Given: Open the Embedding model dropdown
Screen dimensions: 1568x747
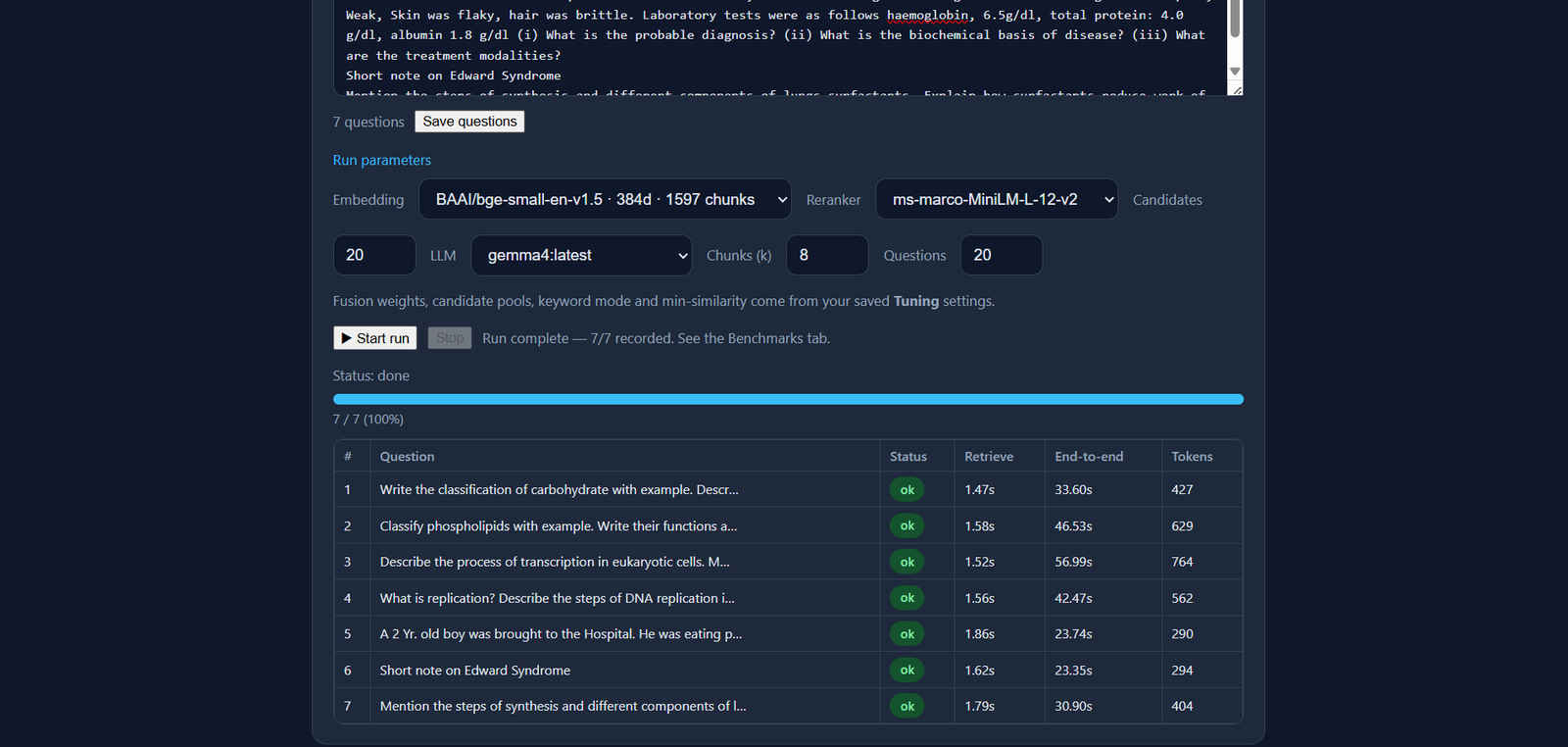Looking at the screenshot, I should point(605,199).
